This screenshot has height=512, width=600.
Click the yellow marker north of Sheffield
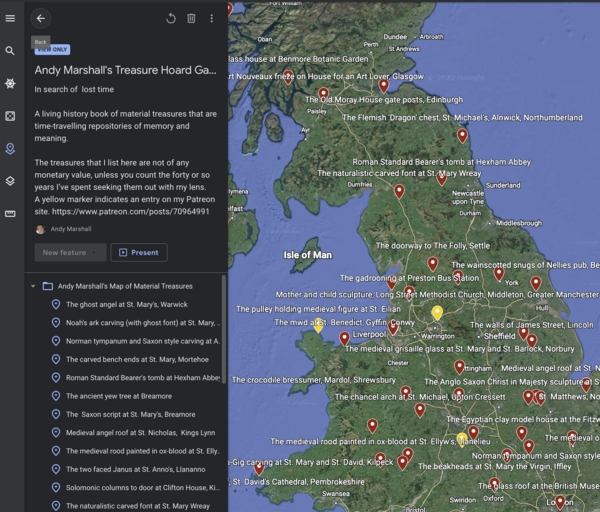(437, 313)
